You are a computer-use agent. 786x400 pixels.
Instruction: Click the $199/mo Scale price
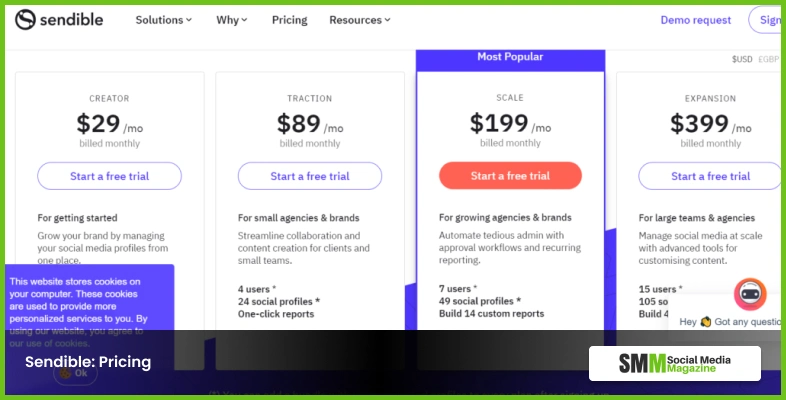[x=510, y=124]
